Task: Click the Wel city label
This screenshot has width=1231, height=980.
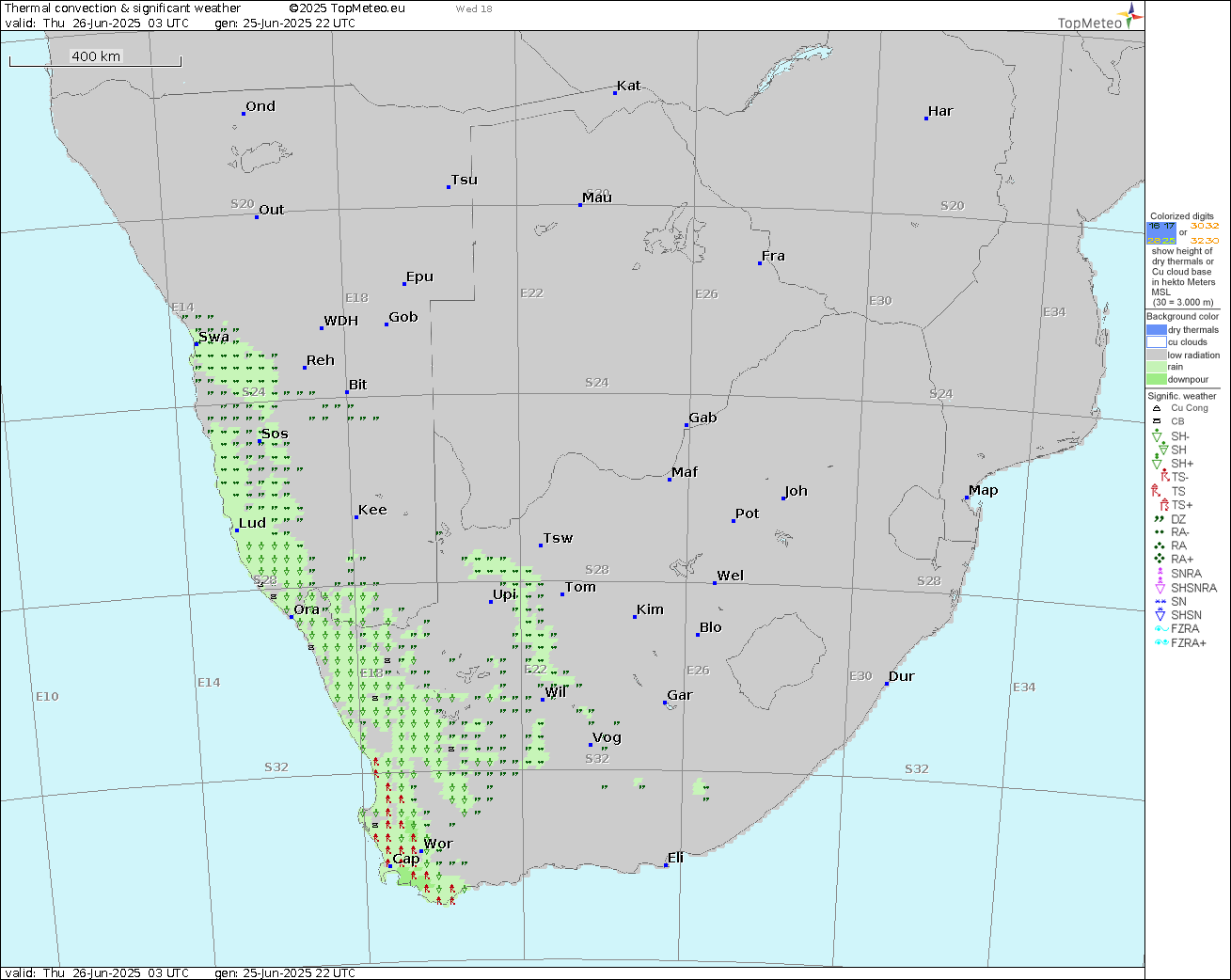Action: (x=731, y=576)
